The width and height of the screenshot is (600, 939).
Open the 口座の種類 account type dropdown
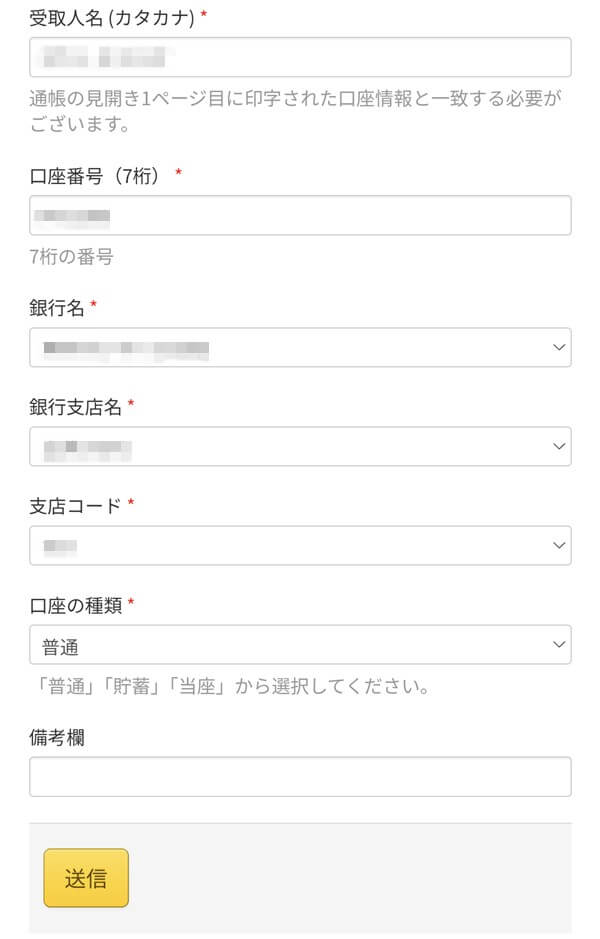click(x=300, y=644)
